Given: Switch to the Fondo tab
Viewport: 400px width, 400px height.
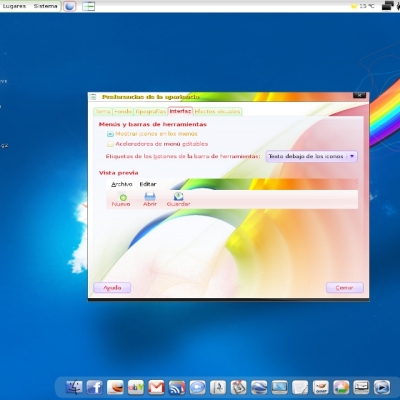Looking at the screenshot, I should tap(123, 112).
